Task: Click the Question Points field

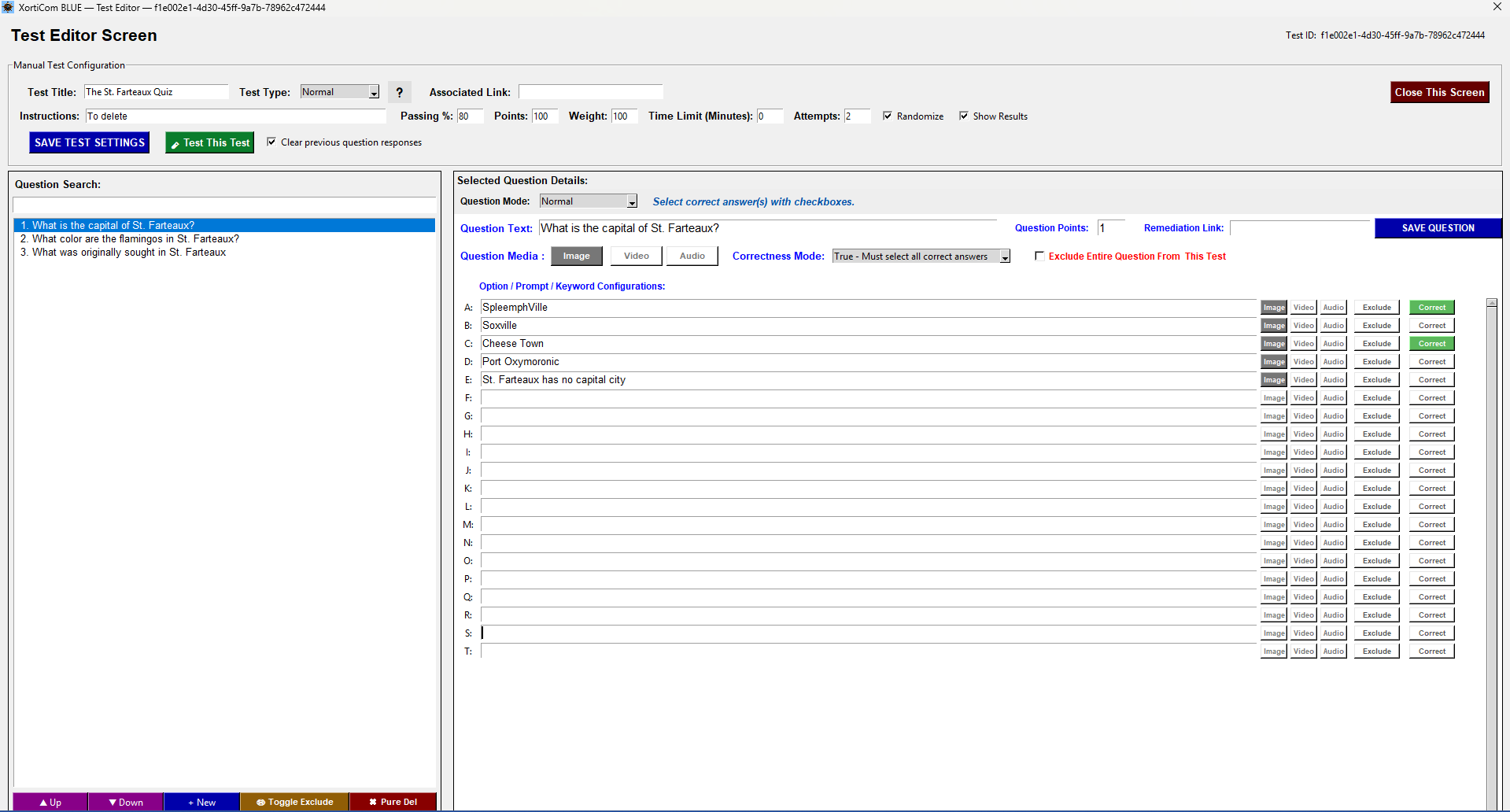Action: tap(1112, 228)
